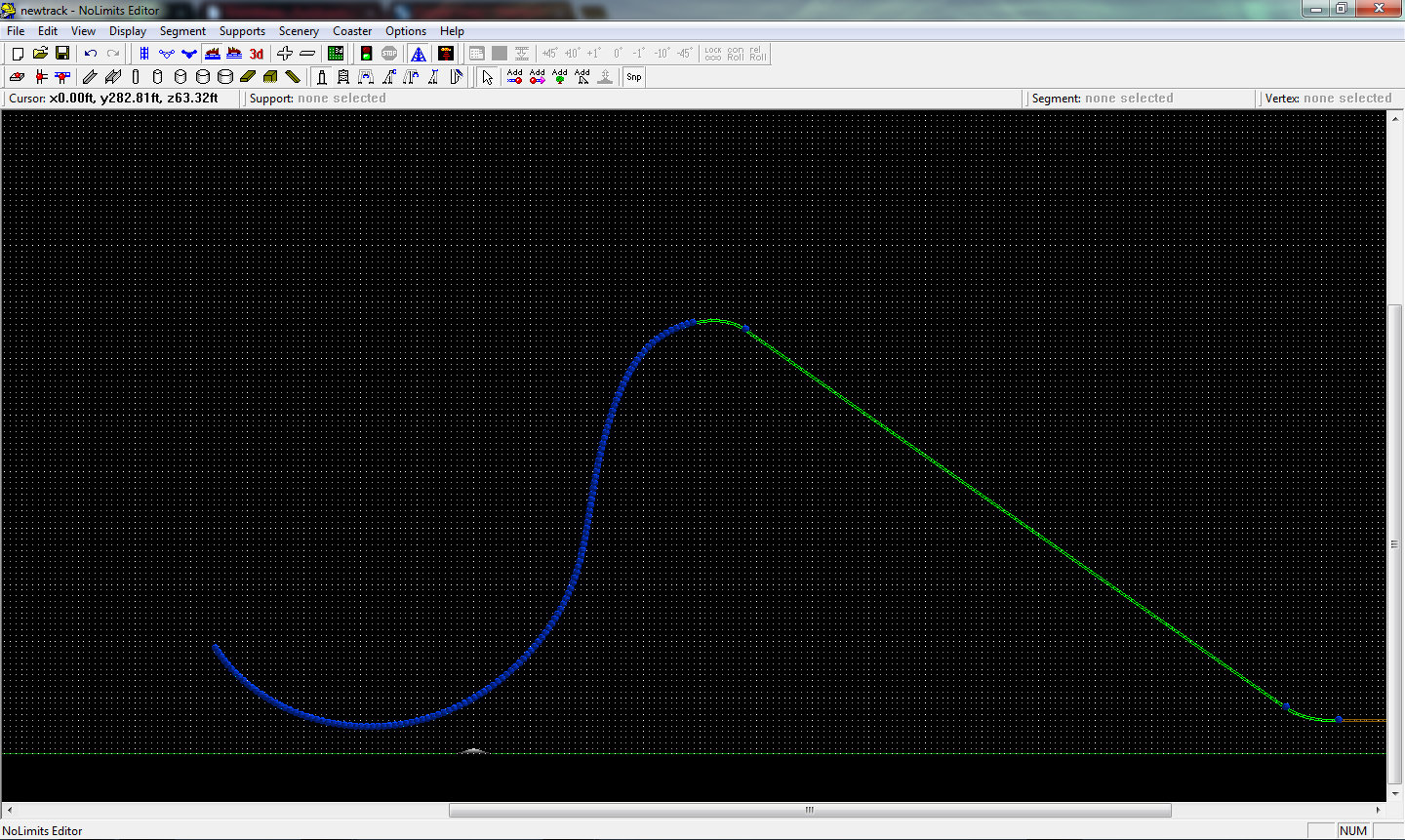Open an existing track file
The image size is (1405, 840).
click(40, 54)
